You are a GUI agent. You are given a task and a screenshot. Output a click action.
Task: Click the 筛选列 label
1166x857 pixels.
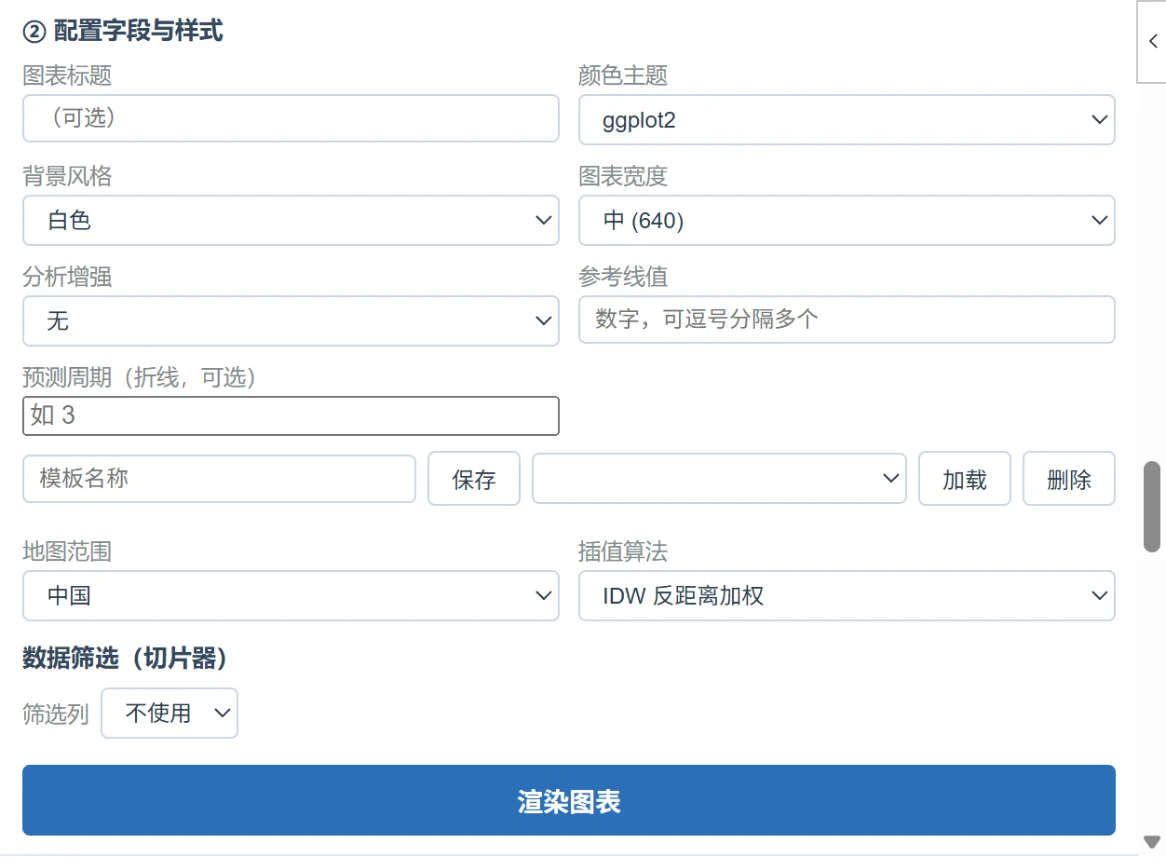[x=56, y=714]
